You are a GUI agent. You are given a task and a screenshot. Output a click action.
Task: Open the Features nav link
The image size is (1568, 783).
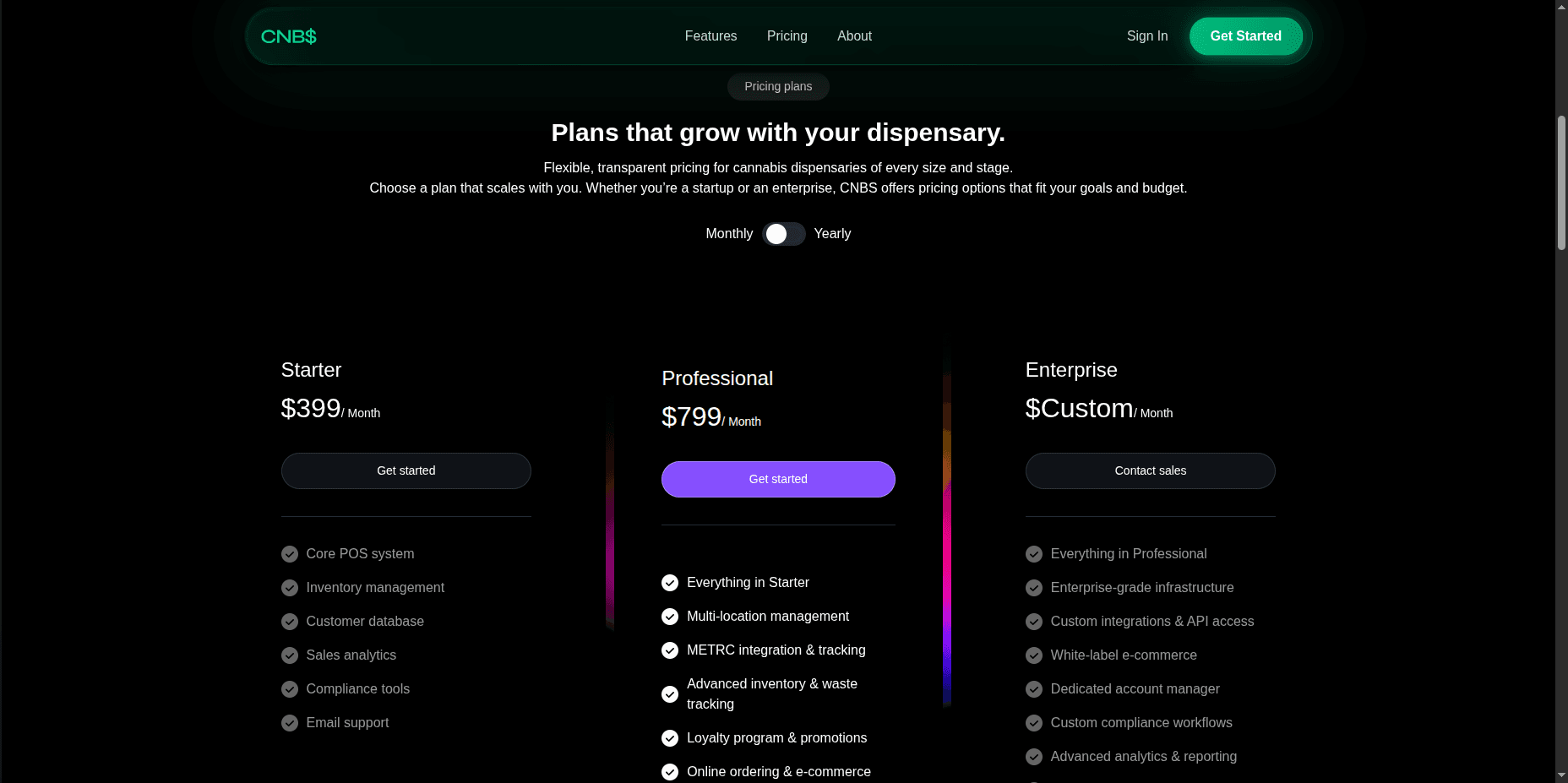(x=710, y=36)
